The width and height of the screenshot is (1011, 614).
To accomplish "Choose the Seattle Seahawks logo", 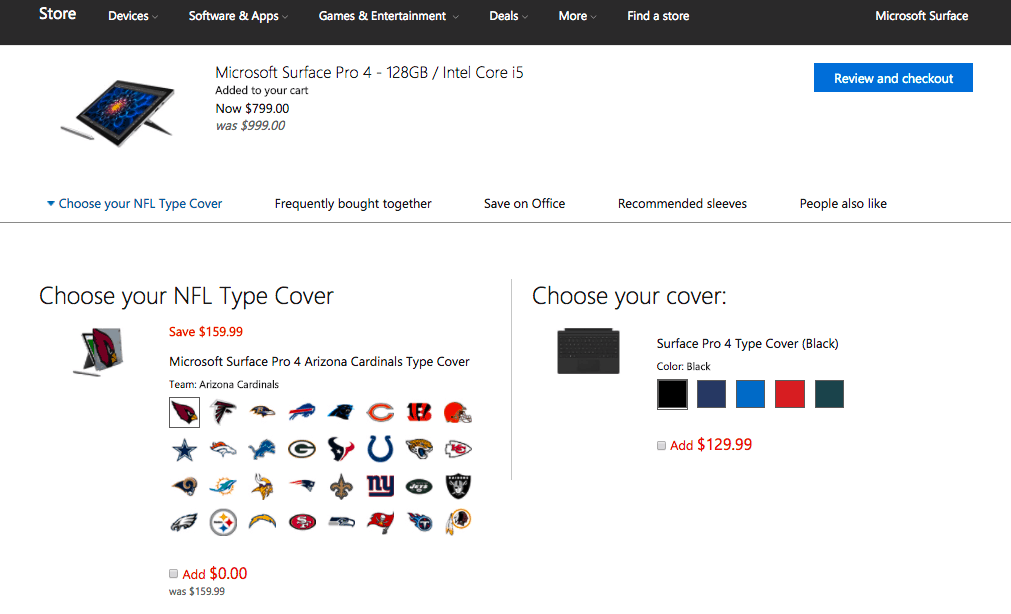I will (341, 521).
